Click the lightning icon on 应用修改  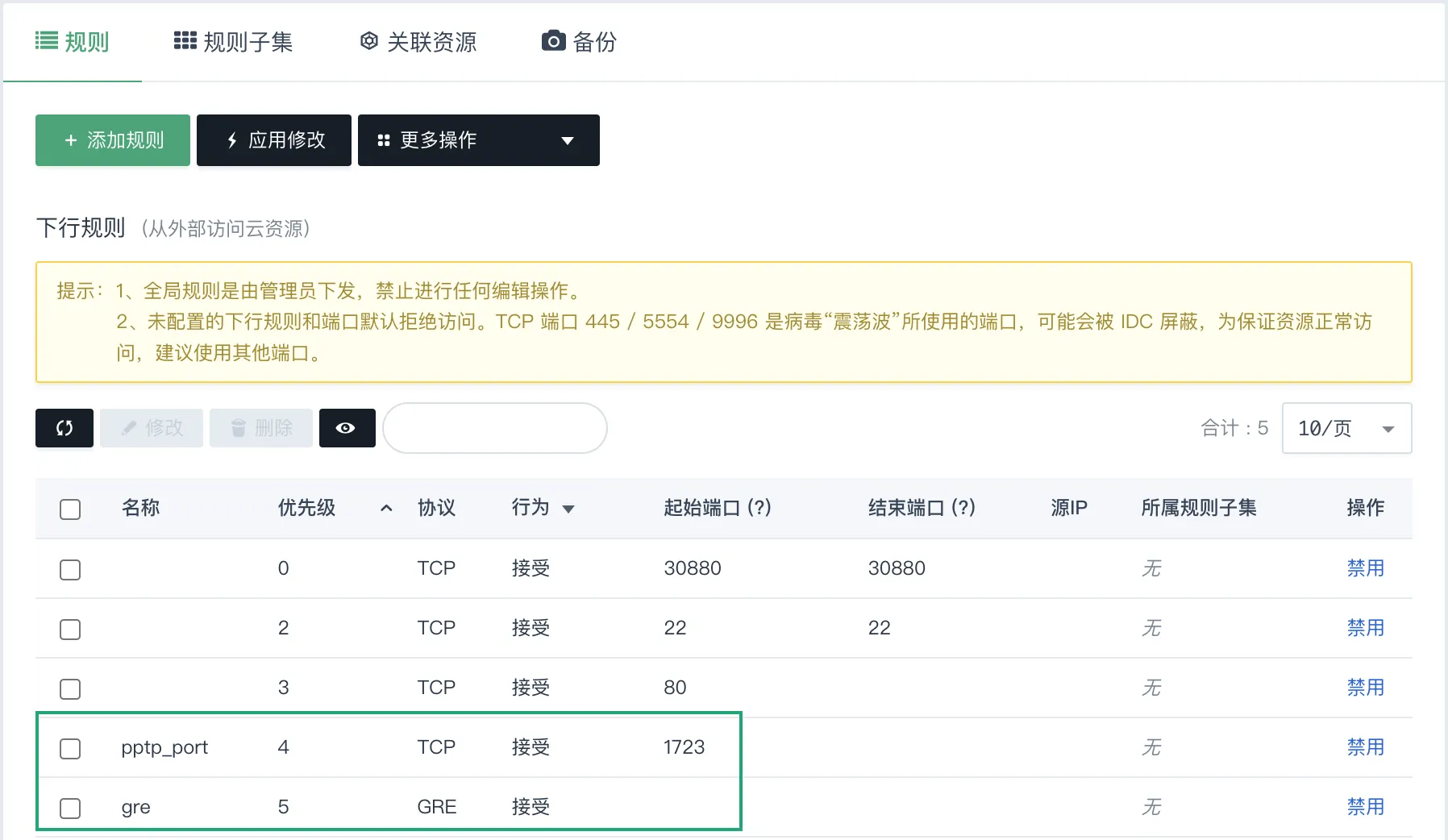[232, 140]
